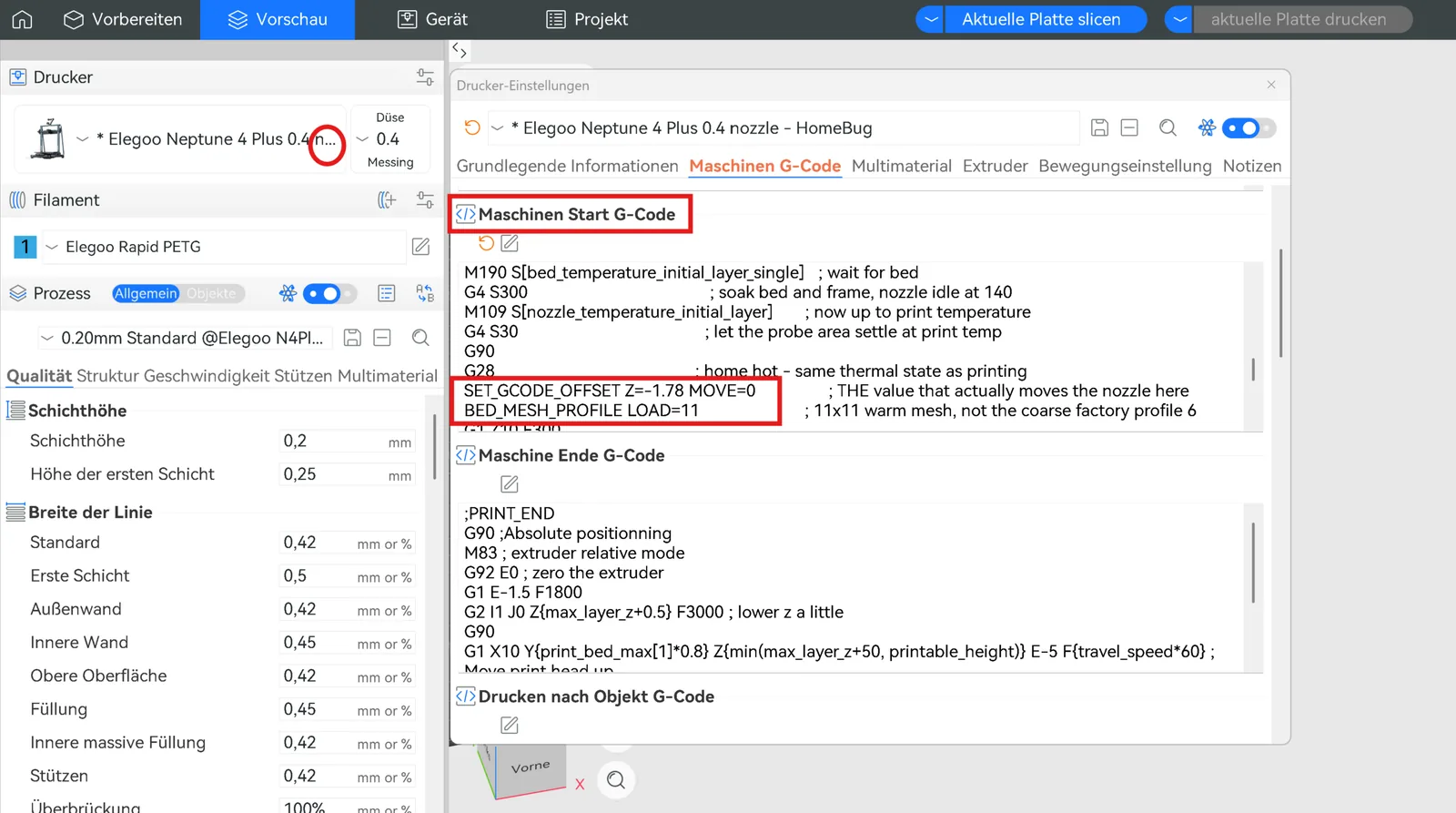
Task: Expand the slice options dropdown arrow
Action: [x=930, y=19]
